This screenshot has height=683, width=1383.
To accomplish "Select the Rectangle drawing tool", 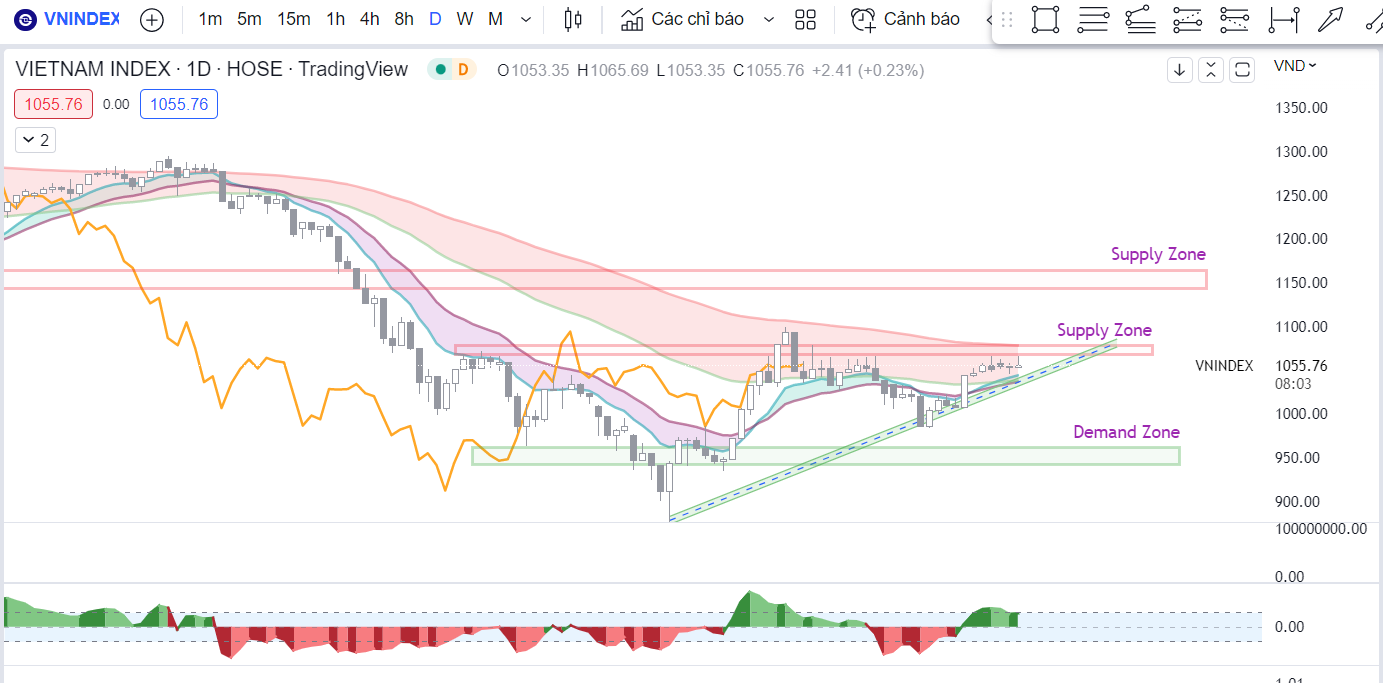I will pos(1045,19).
